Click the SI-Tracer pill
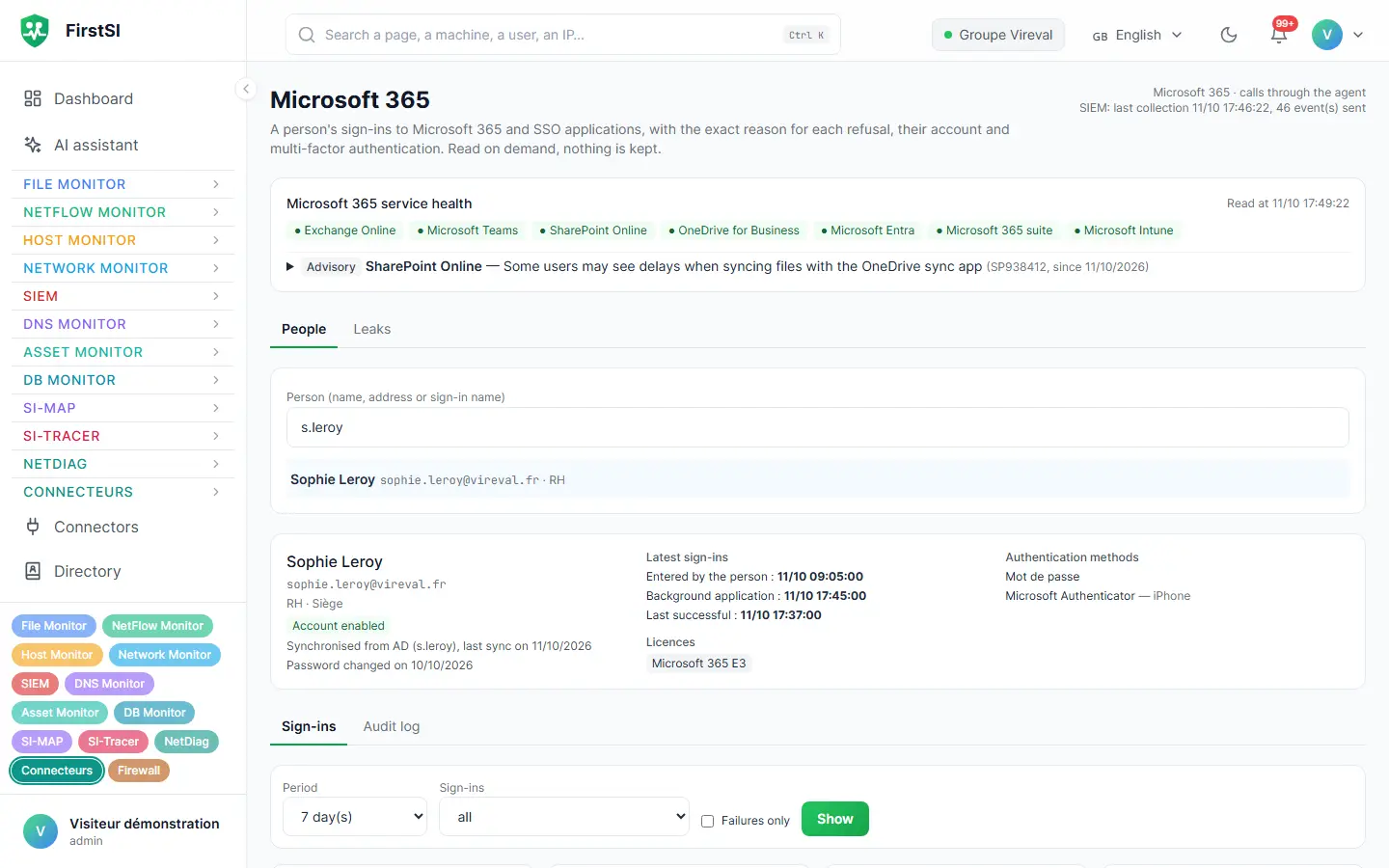 click(x=113, y=742)
